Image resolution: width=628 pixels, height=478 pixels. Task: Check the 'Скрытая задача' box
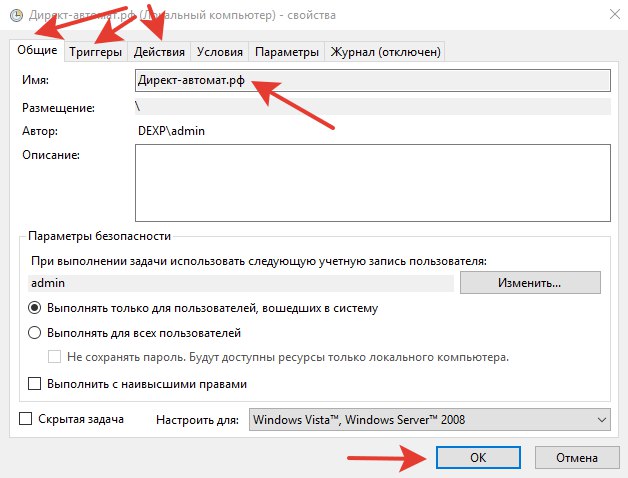point(26,419)
